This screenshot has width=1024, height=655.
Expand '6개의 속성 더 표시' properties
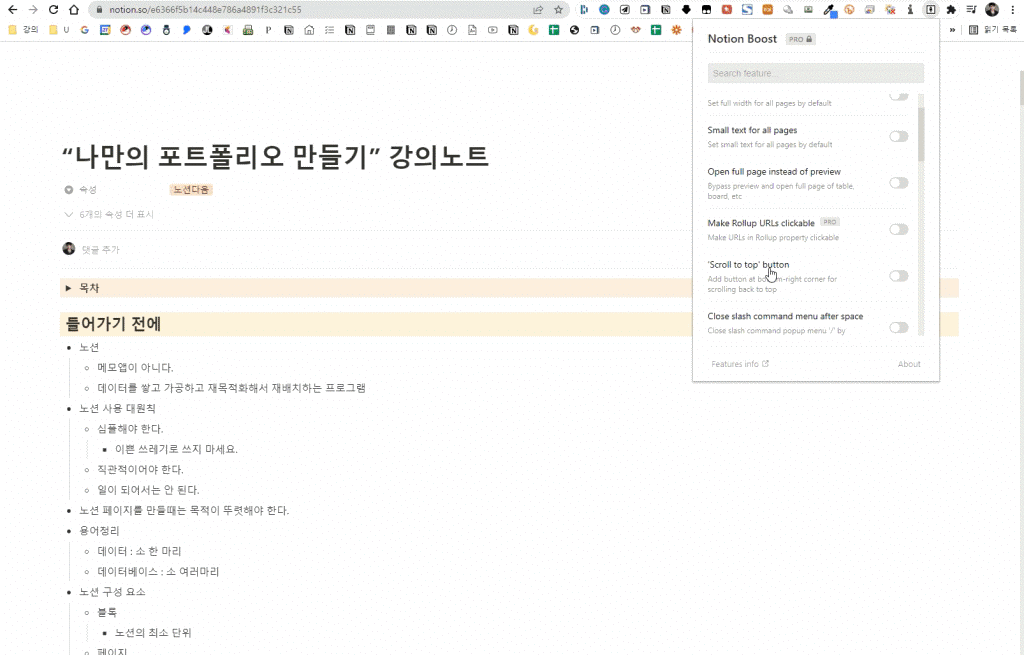[x=109, y=214]
